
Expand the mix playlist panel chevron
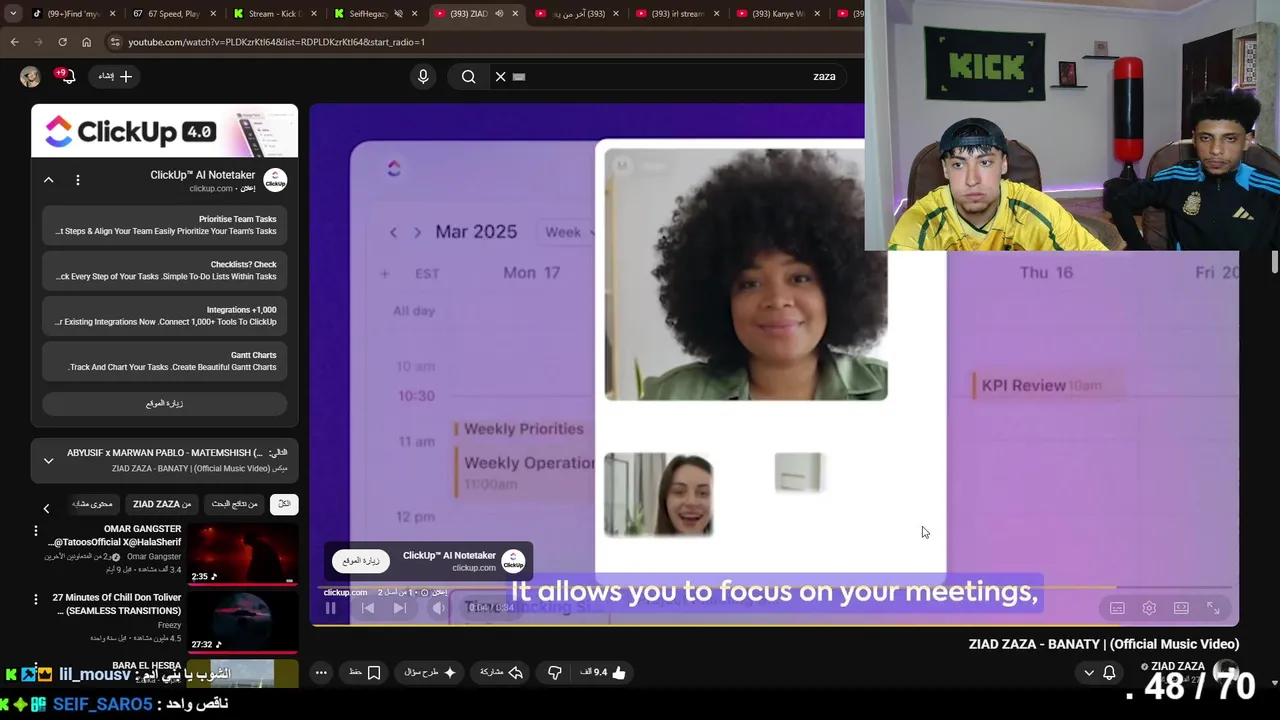pyautogui.click(x=48, y=461)
